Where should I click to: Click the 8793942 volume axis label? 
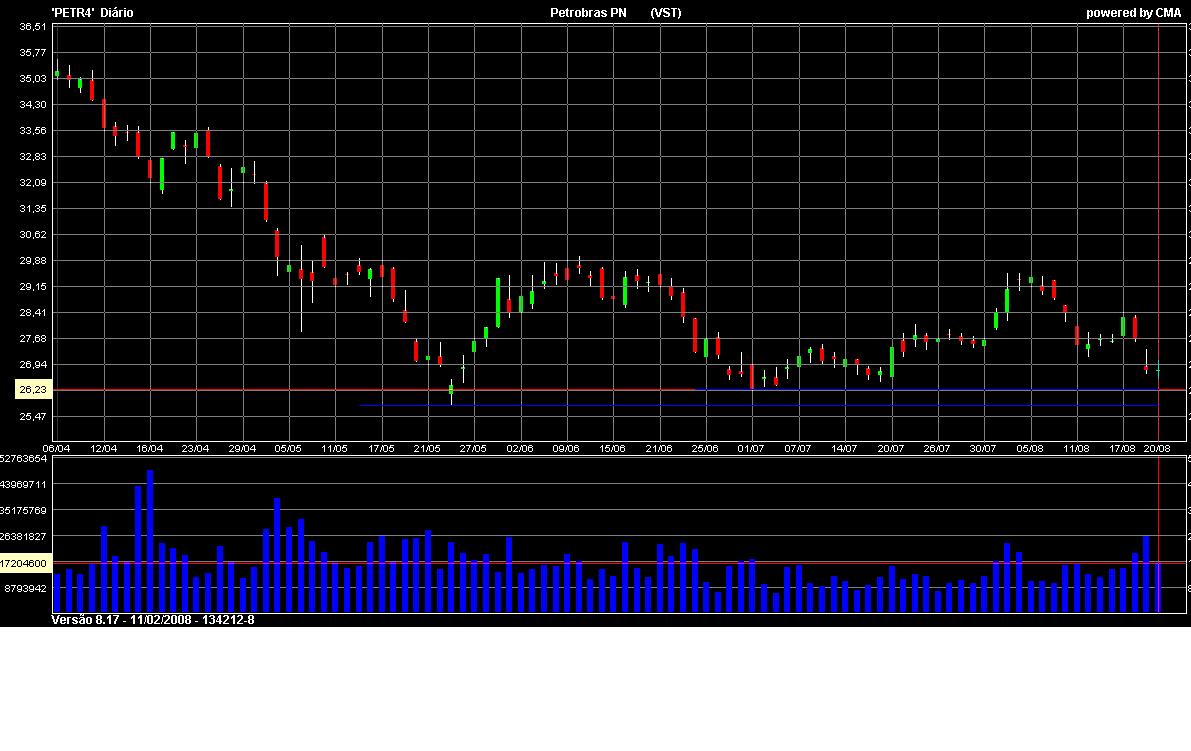pyautogui.click(x=26, y=589)
